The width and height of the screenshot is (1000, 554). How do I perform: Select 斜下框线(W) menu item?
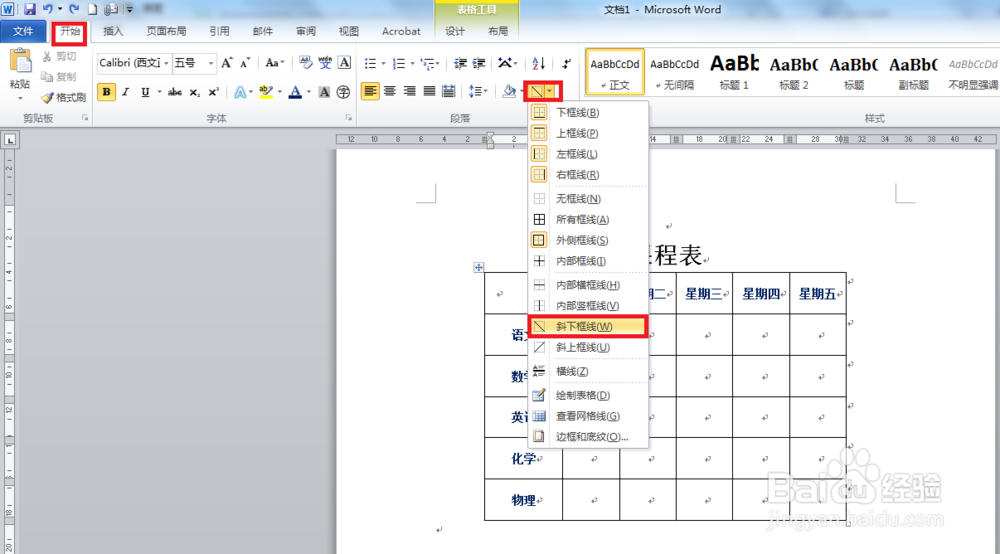[x=587, y=326]
